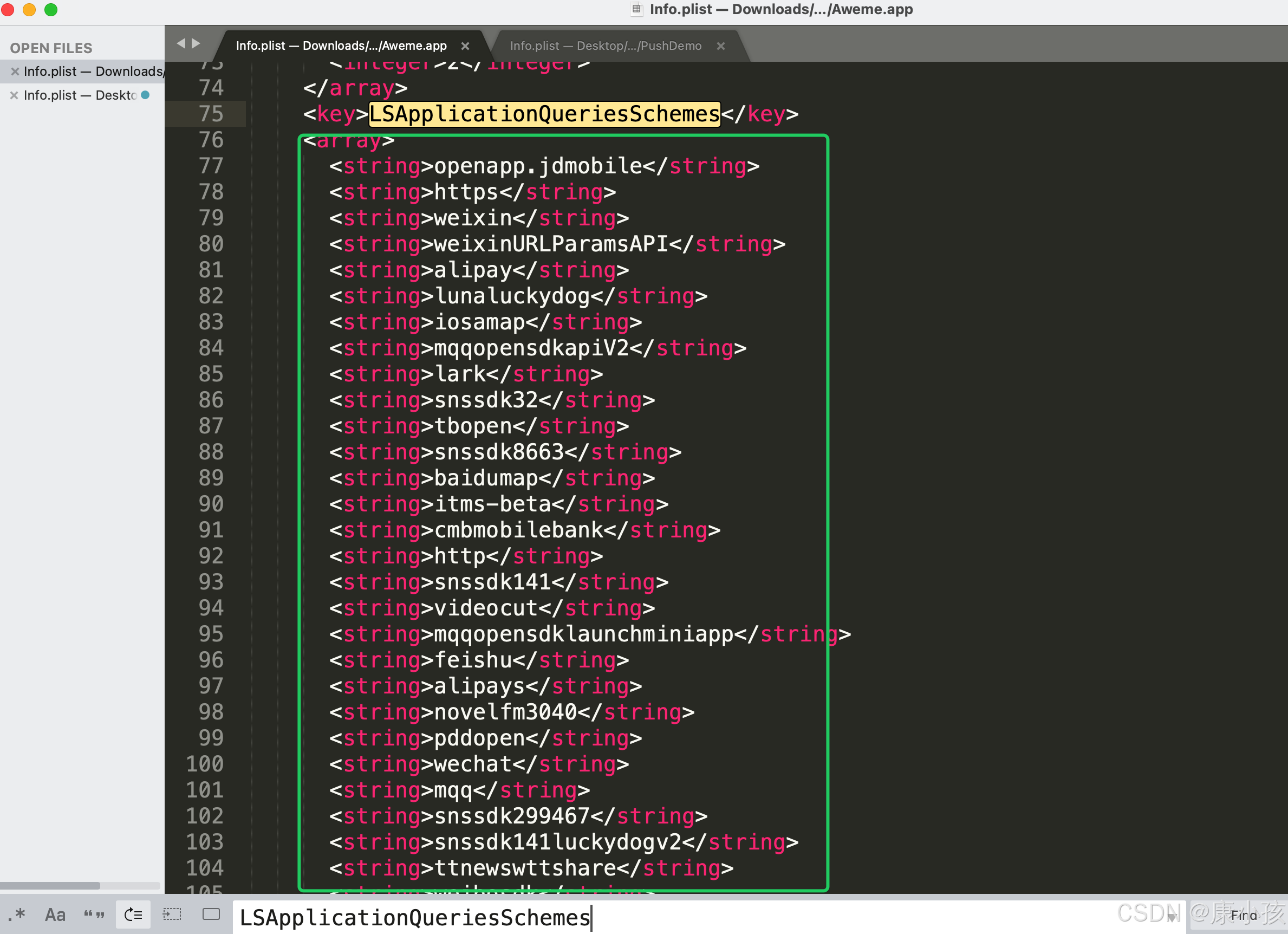The height and width of the screenshot is (934, 1288).
Task: Select the Aweme.app Info.plist tab
Action: click(x=341, y=46)
